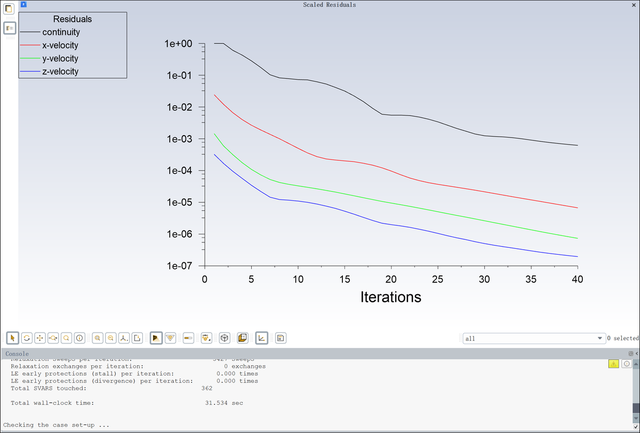Click the colormap ruler bar icon

[188, 338]
